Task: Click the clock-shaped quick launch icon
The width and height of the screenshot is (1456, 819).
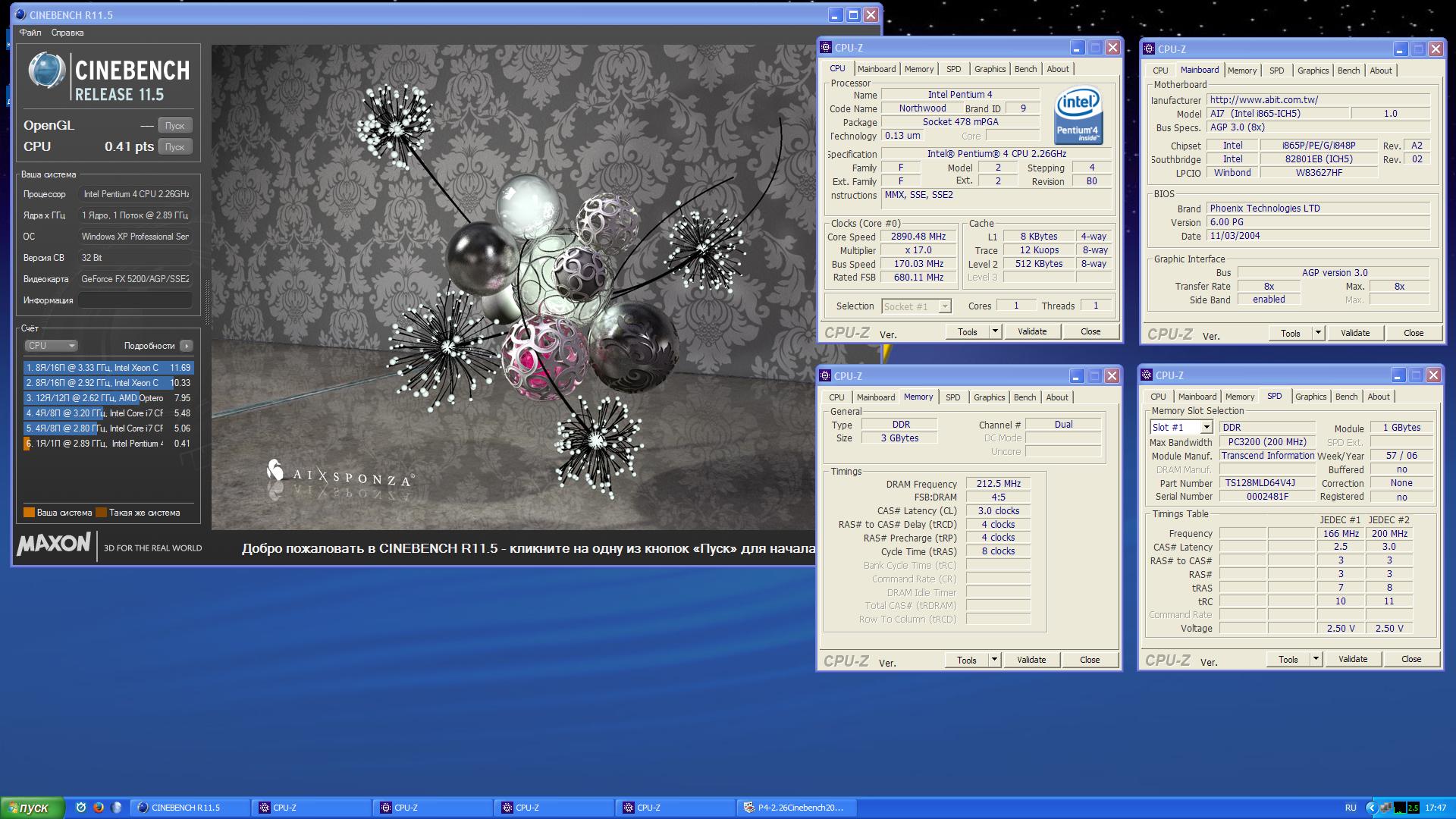Action: [x=80, y=808]
